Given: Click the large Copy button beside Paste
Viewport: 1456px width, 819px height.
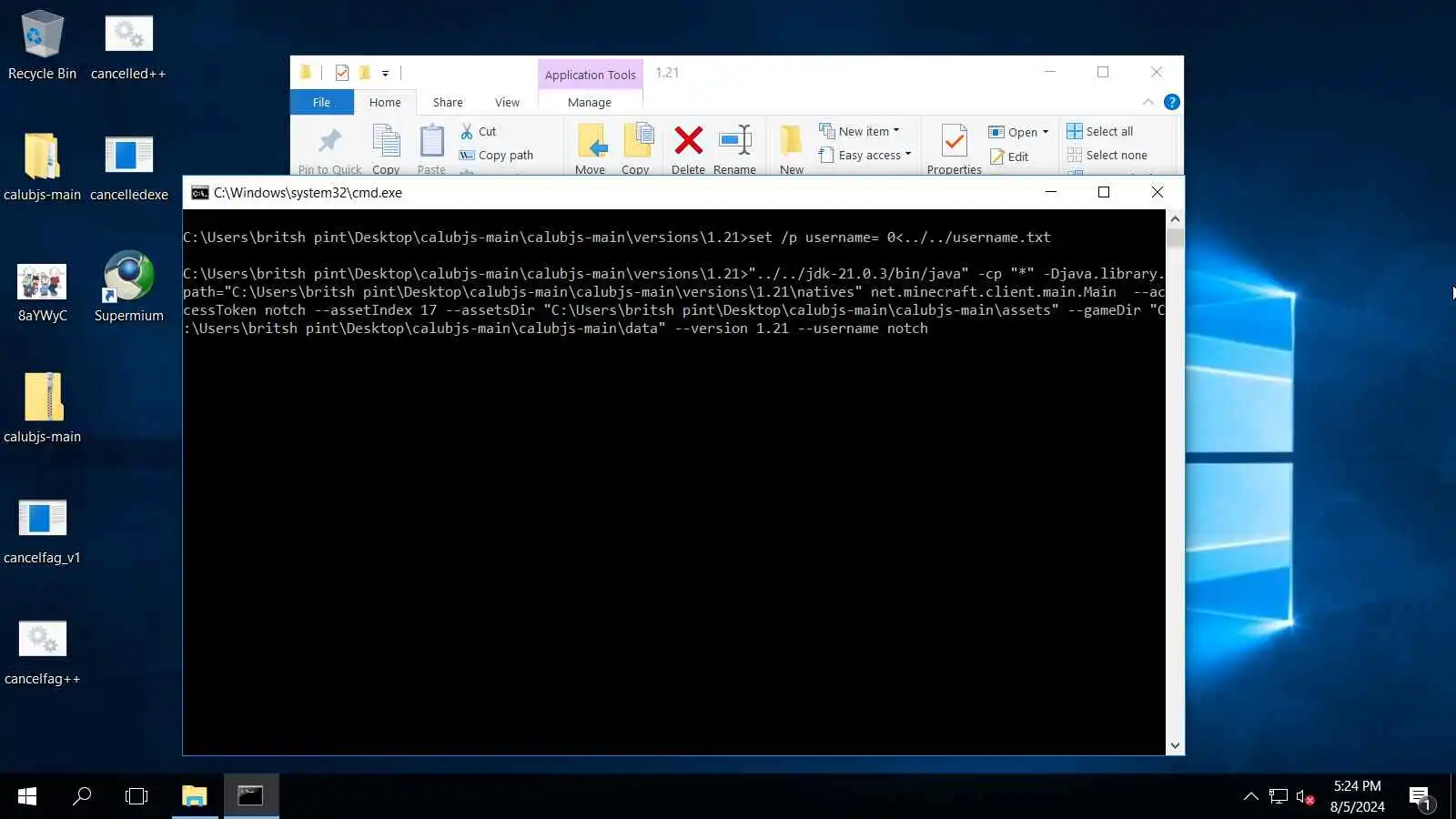Looking at the screenshot, I should [386, 149].
